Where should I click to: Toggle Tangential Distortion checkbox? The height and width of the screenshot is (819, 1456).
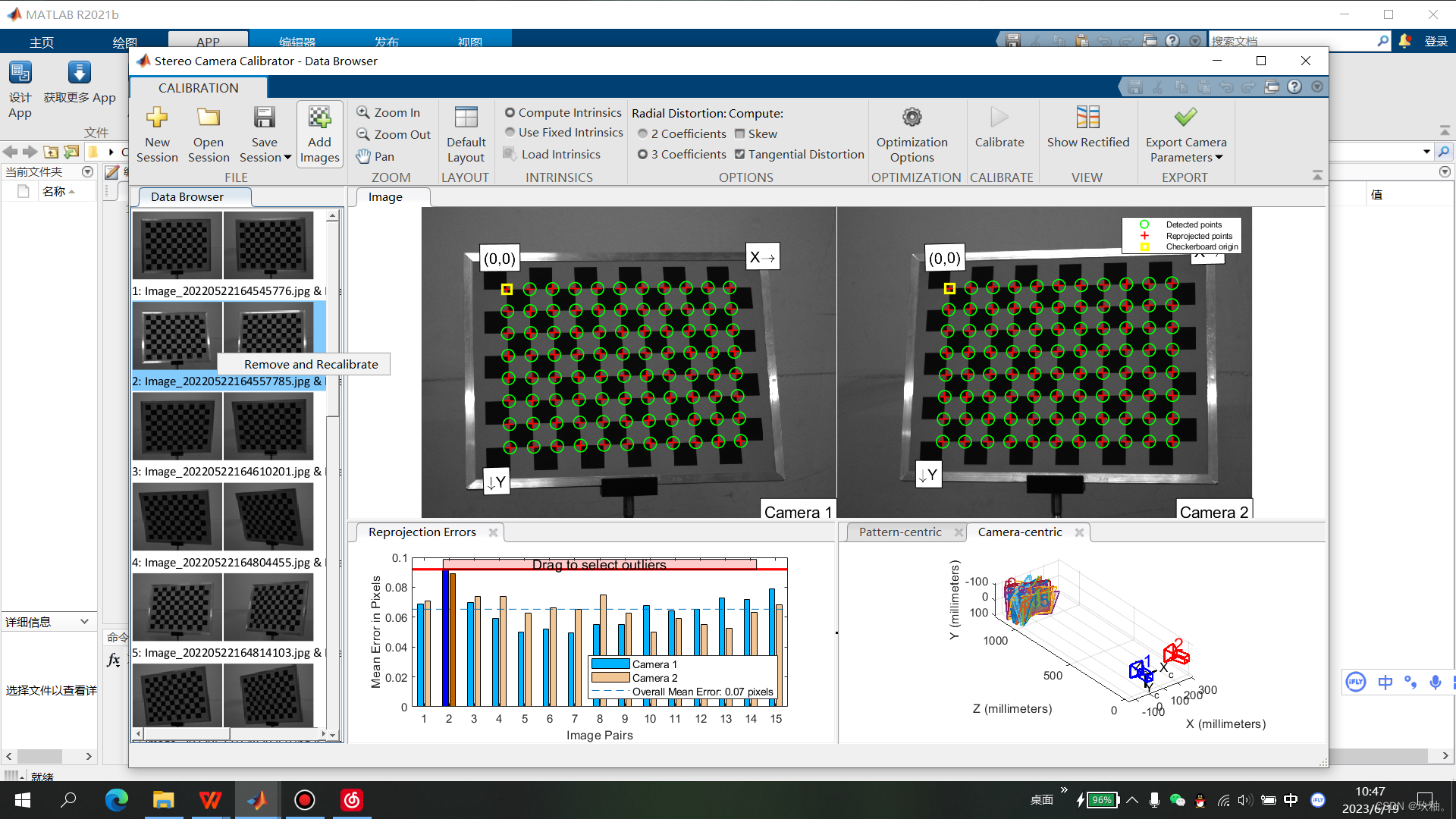739,154
